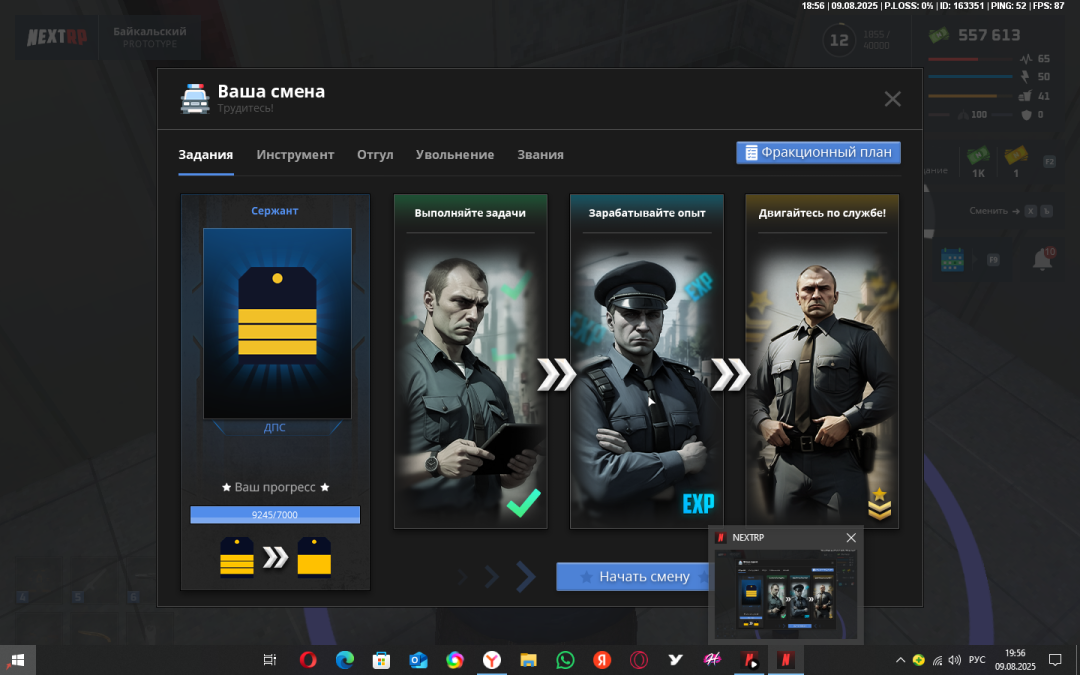1080x675 pixels.
Task: Click the large sergeant shoulder-strap emblem
Action: coord(278,314)
